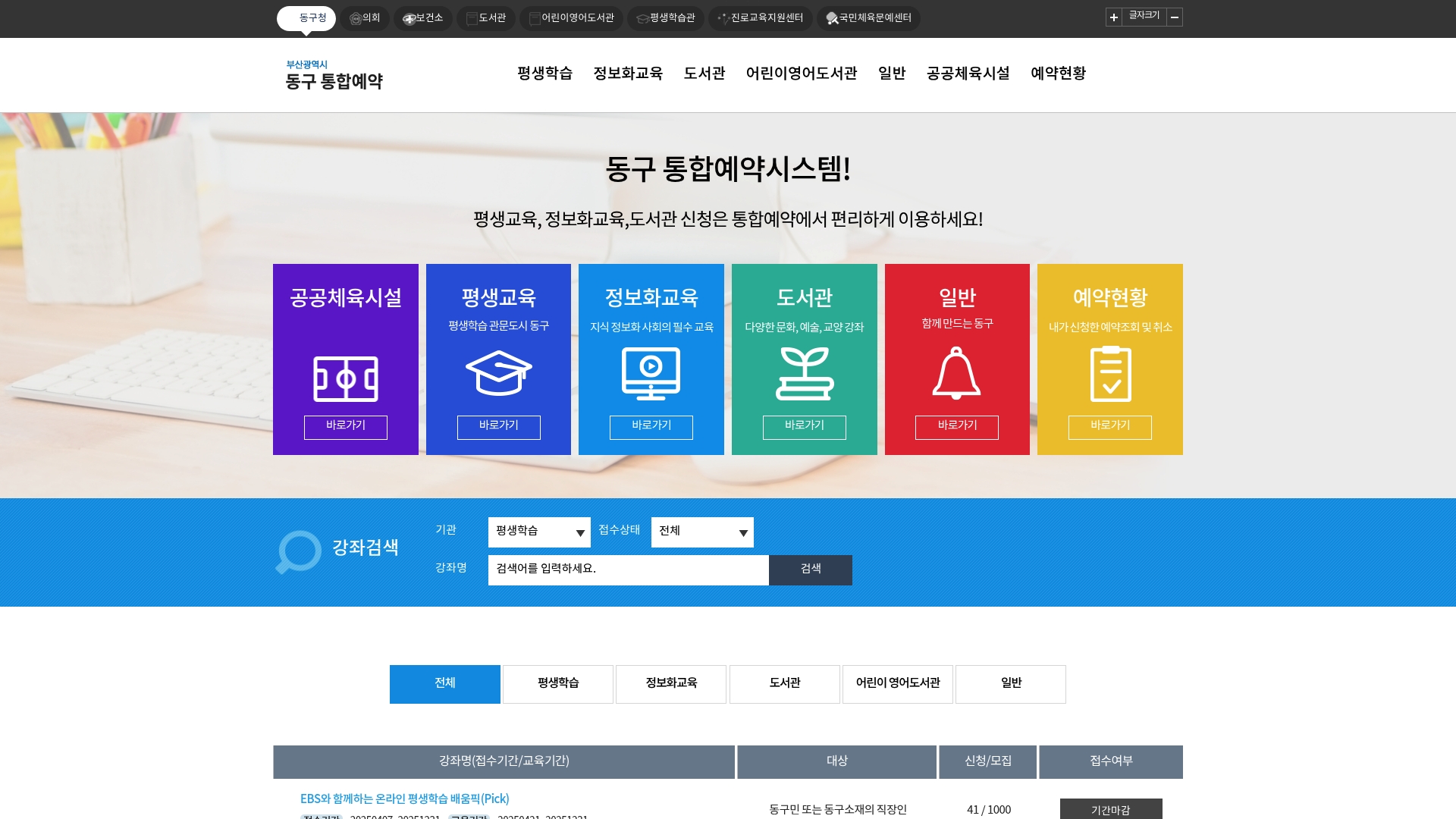
Task: Open the 접수상태 dropdown showing 전체
Action: 702,532
